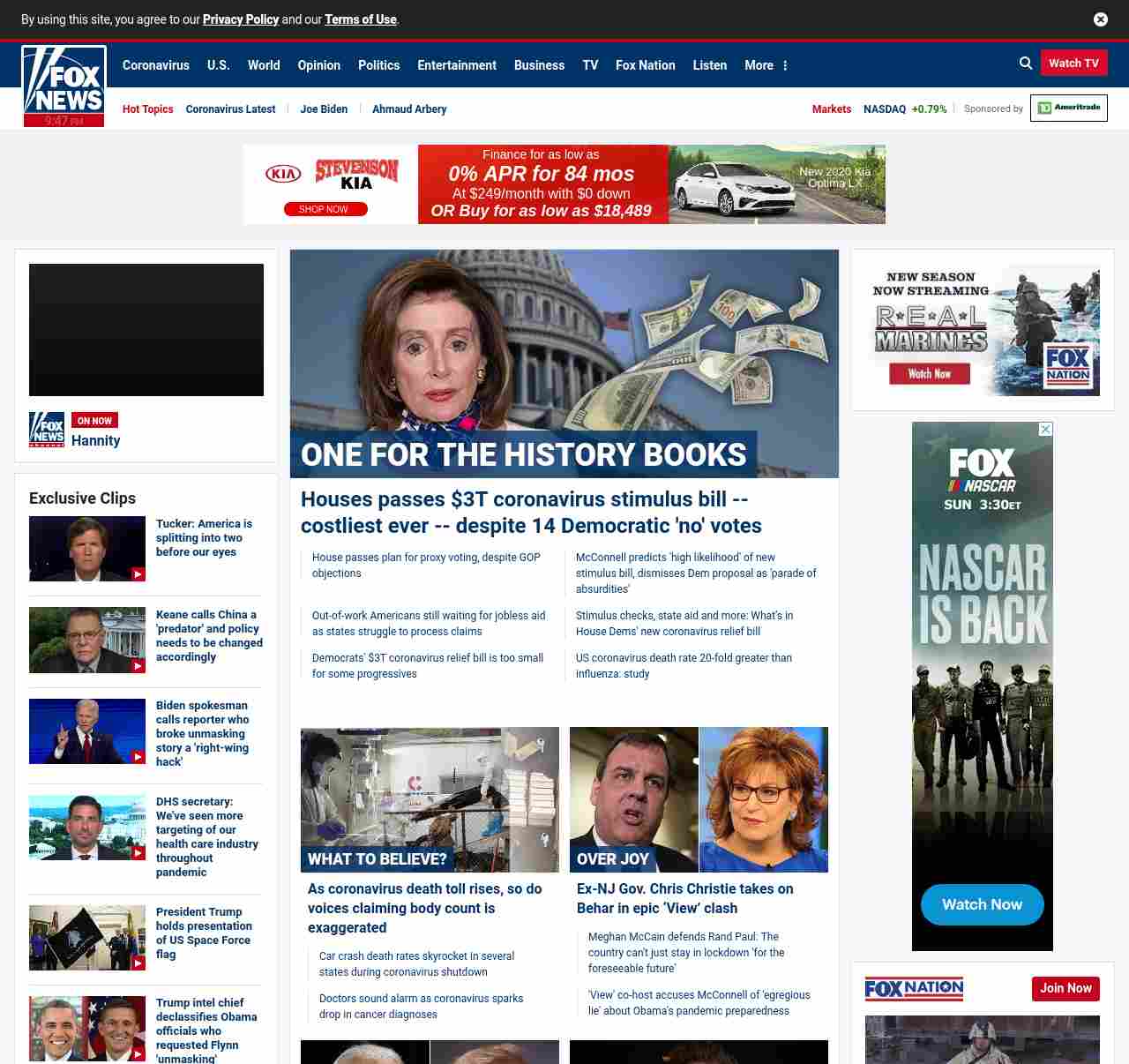Open the Politics navigation section
The image size is (1129, 1064).
[378, 65]
